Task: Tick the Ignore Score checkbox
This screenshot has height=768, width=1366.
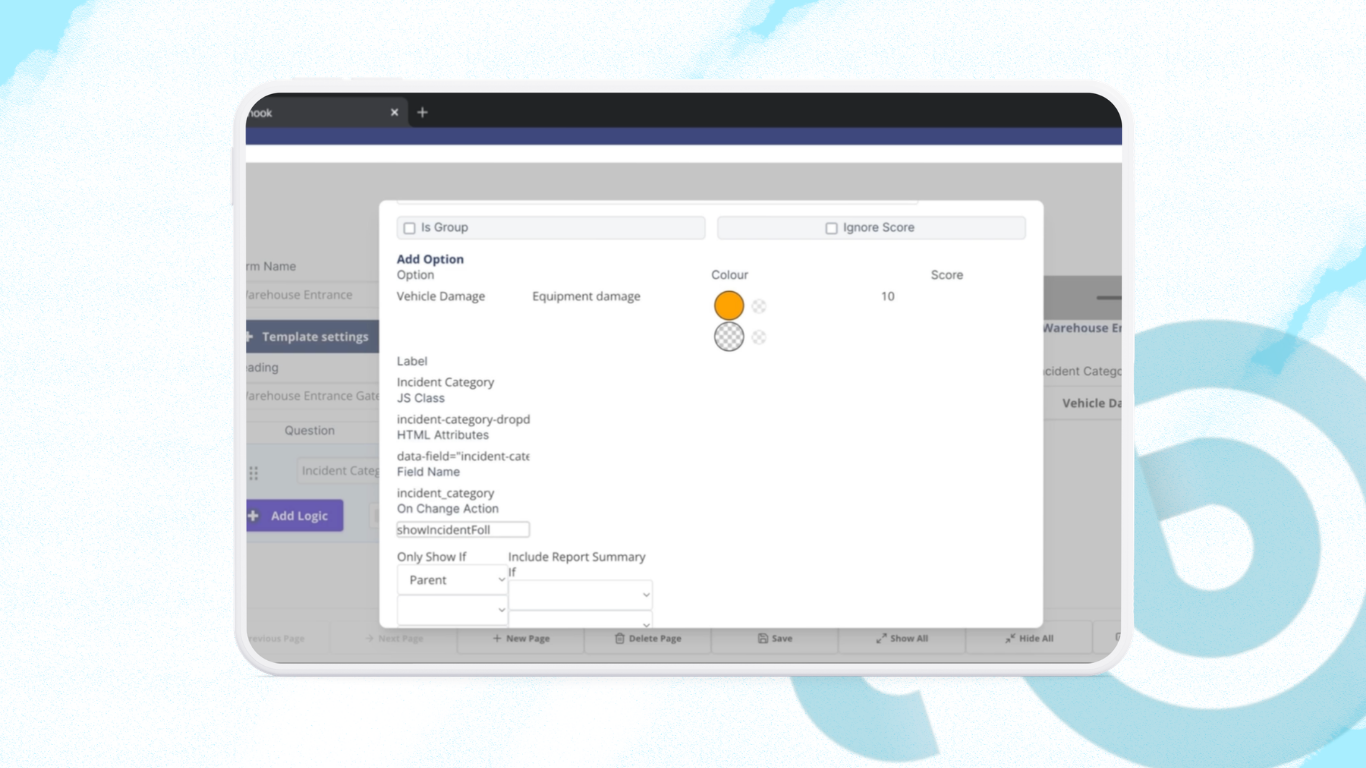Action: (831, 228)
